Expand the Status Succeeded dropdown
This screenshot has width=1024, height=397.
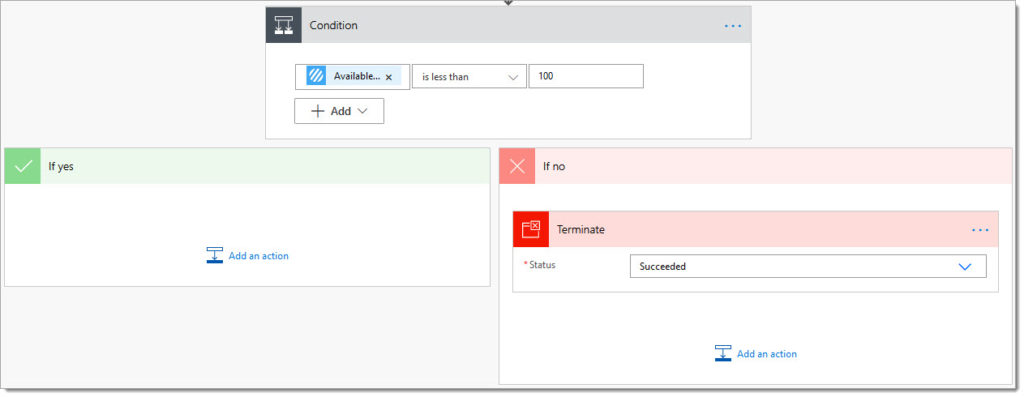click(x=808, y=266)
